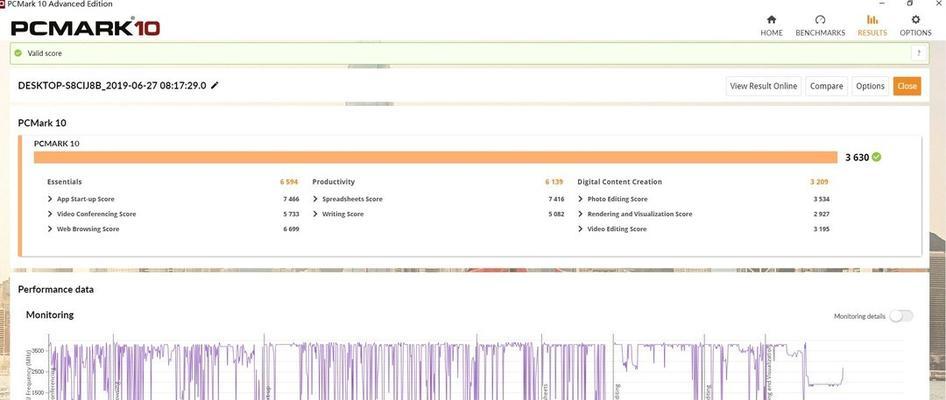Click the green valid score check icon
Viewport: 946px width, 400px height.
(x=18, y=53)
